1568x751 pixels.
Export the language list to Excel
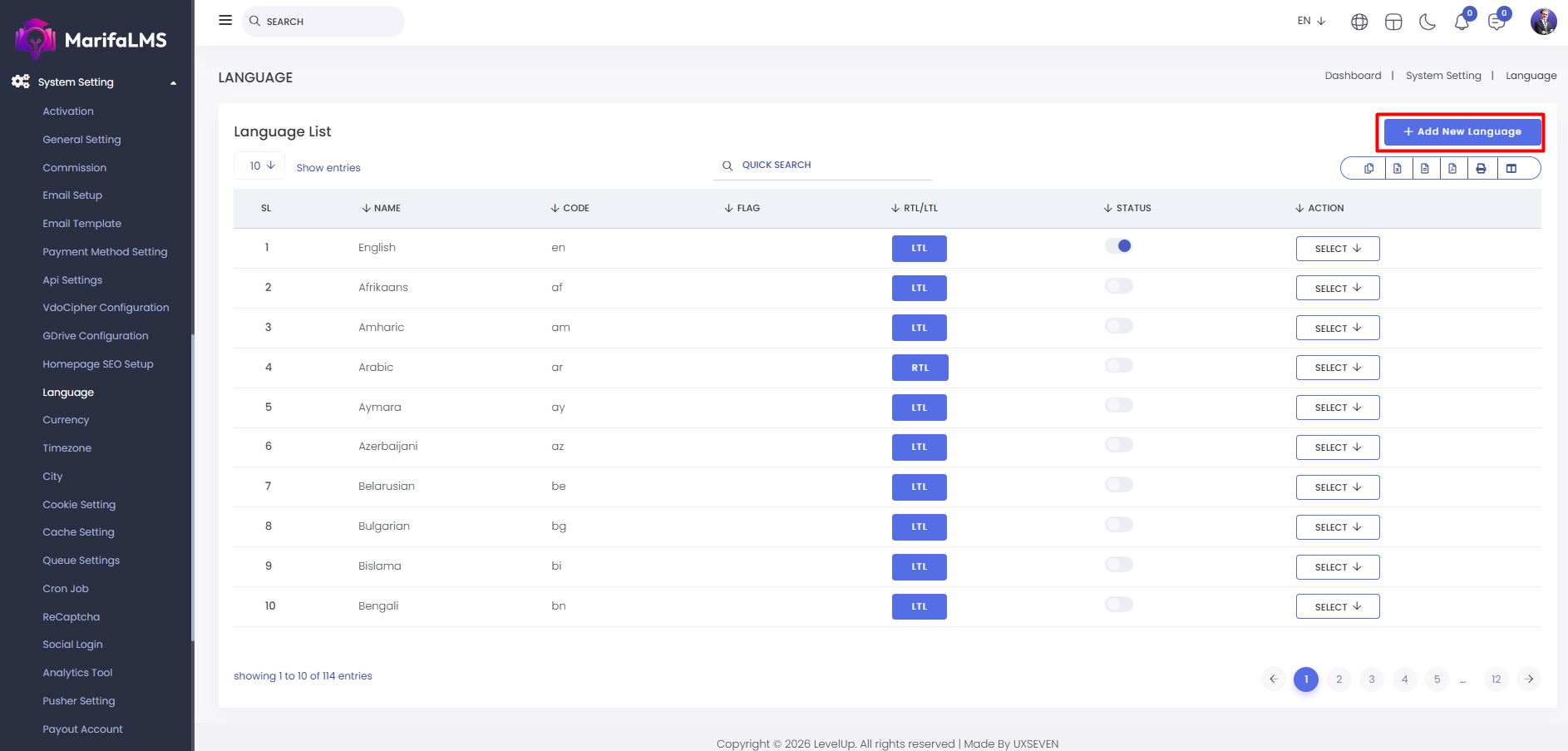1398,169
